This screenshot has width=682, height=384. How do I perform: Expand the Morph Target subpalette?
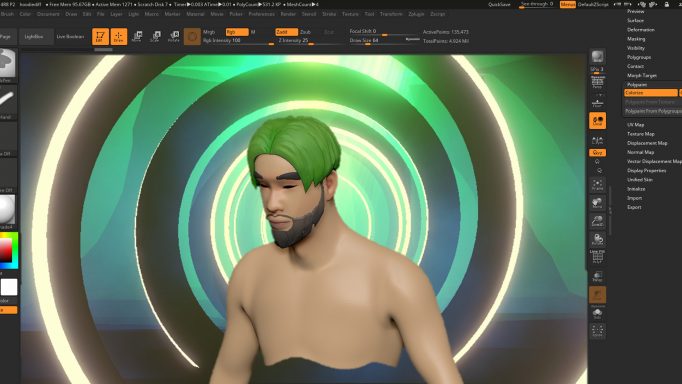click(x=642, y=75)
